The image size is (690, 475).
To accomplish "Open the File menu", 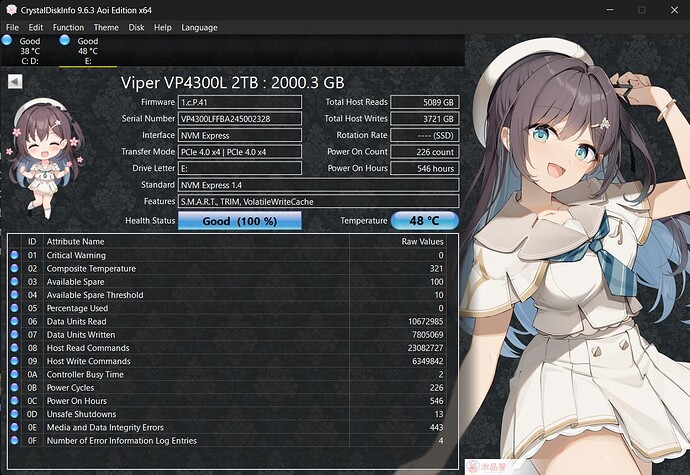I will click(12, 27).
